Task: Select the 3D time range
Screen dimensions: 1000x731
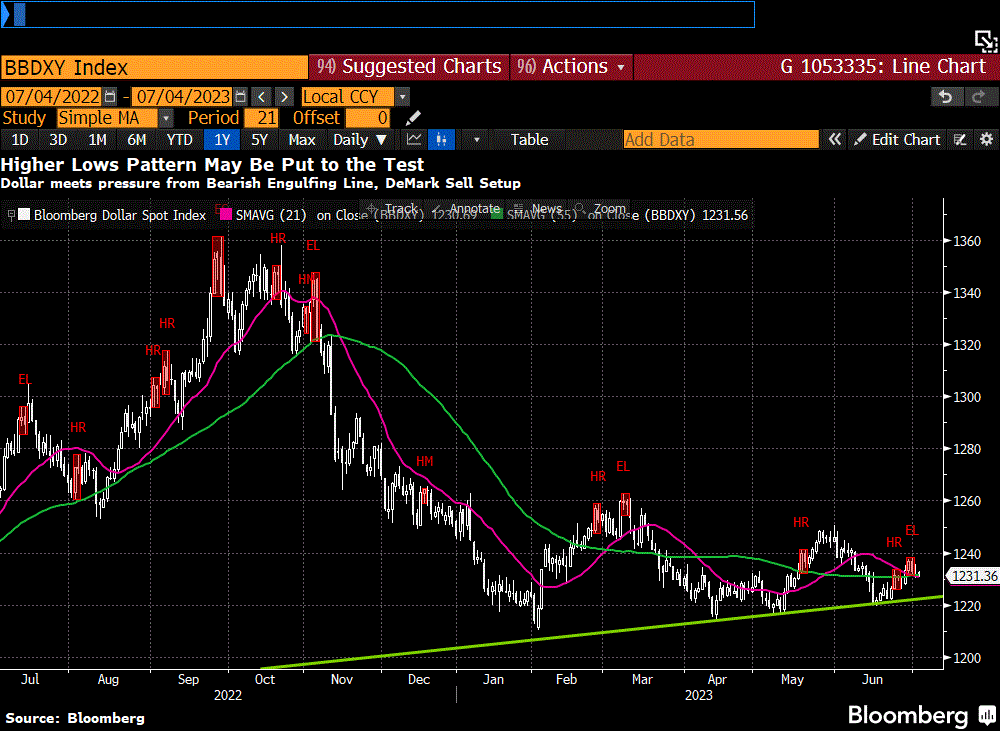Action: (x=58, y=140)
